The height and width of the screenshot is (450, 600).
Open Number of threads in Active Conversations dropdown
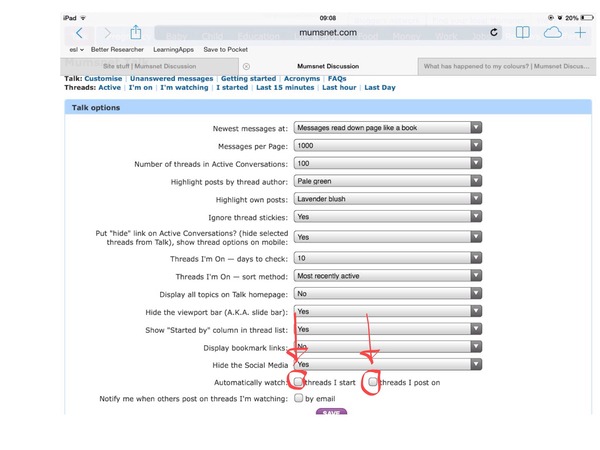point(388,163)
